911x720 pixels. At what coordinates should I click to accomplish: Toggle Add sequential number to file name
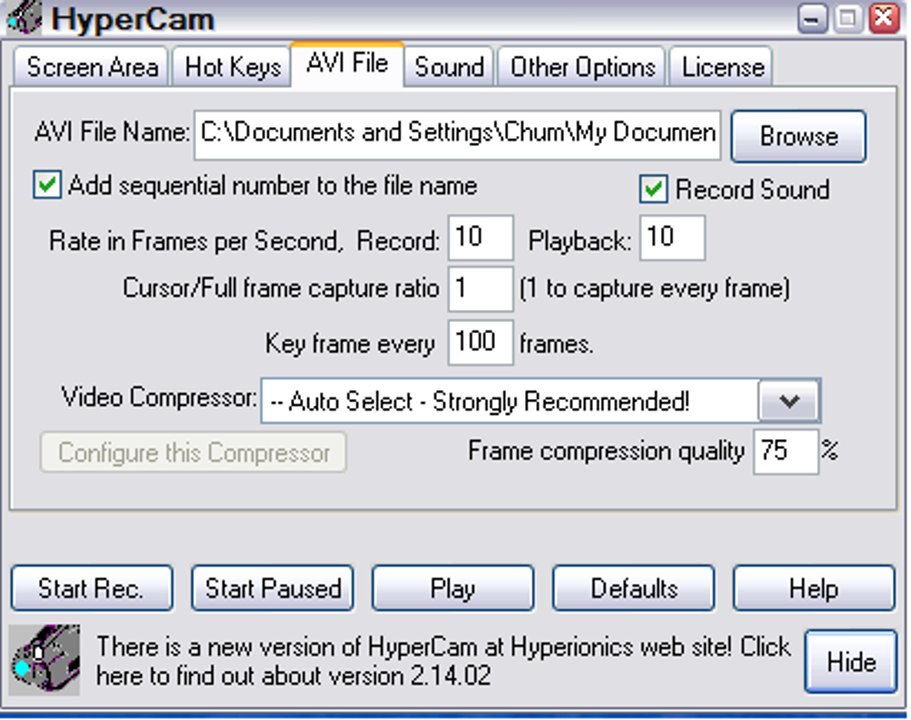pos(47,185)
